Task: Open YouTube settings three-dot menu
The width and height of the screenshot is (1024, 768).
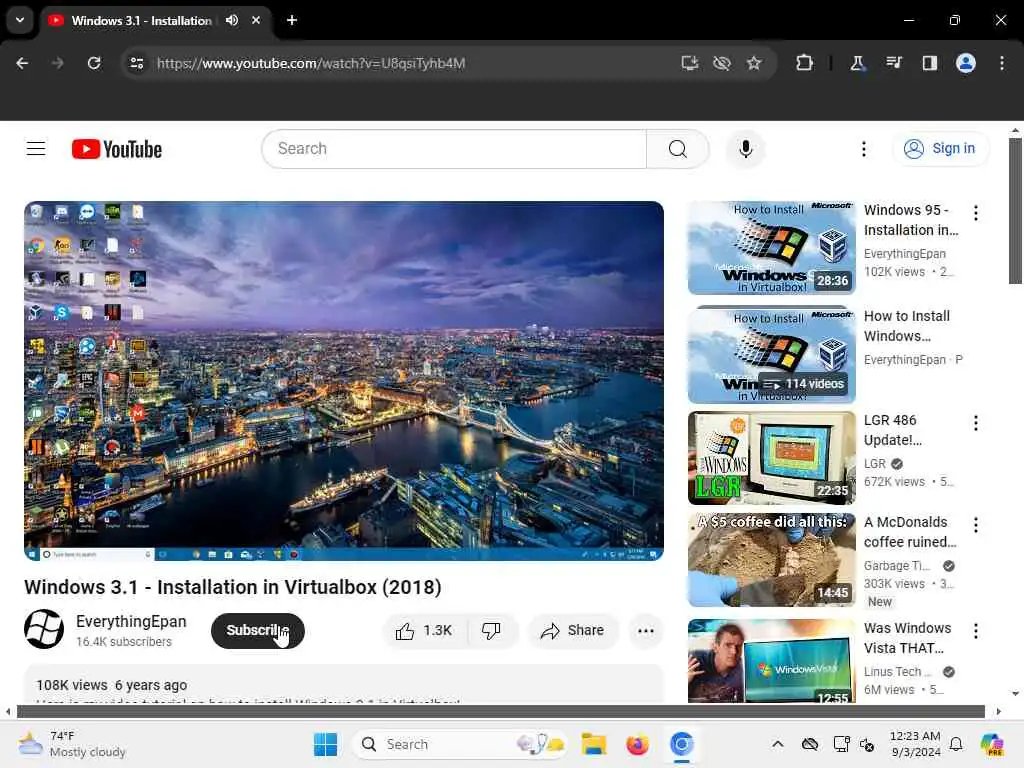Action: (863, 149)
